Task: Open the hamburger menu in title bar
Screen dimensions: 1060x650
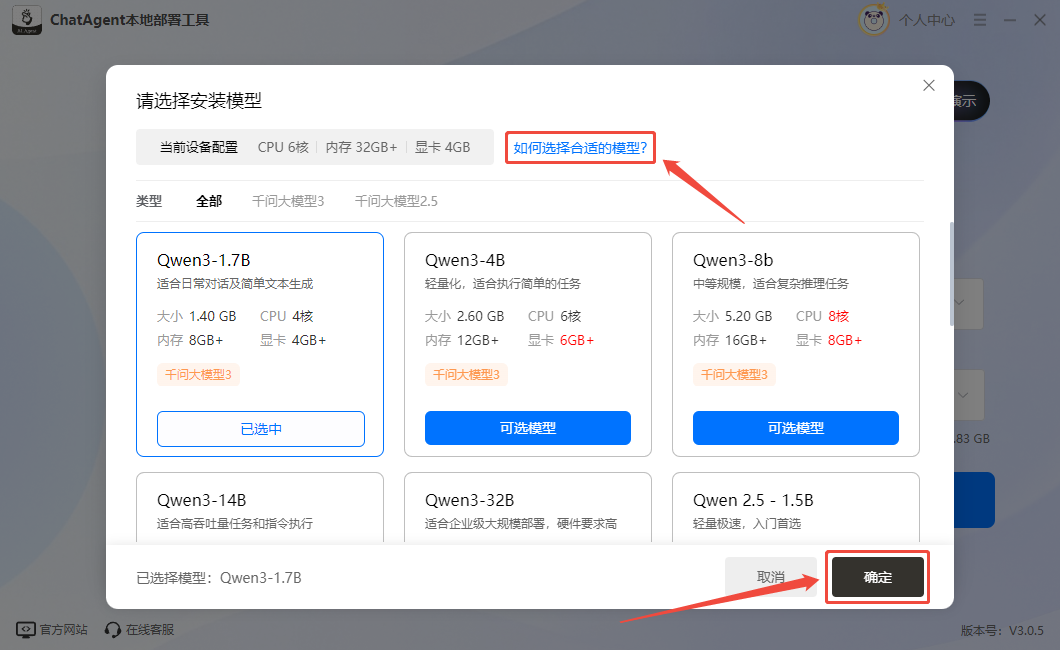Action: (978, 20)
